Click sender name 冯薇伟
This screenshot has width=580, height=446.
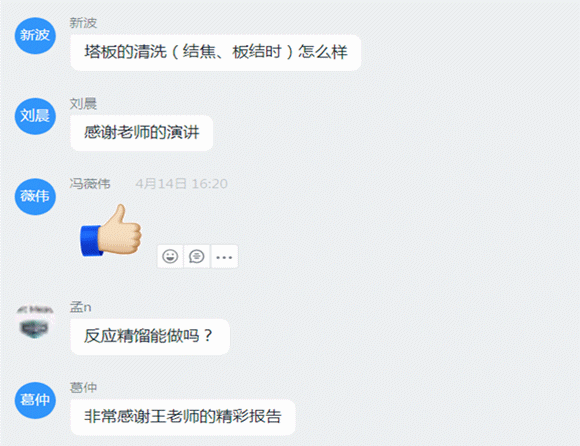tap(90, 184)
